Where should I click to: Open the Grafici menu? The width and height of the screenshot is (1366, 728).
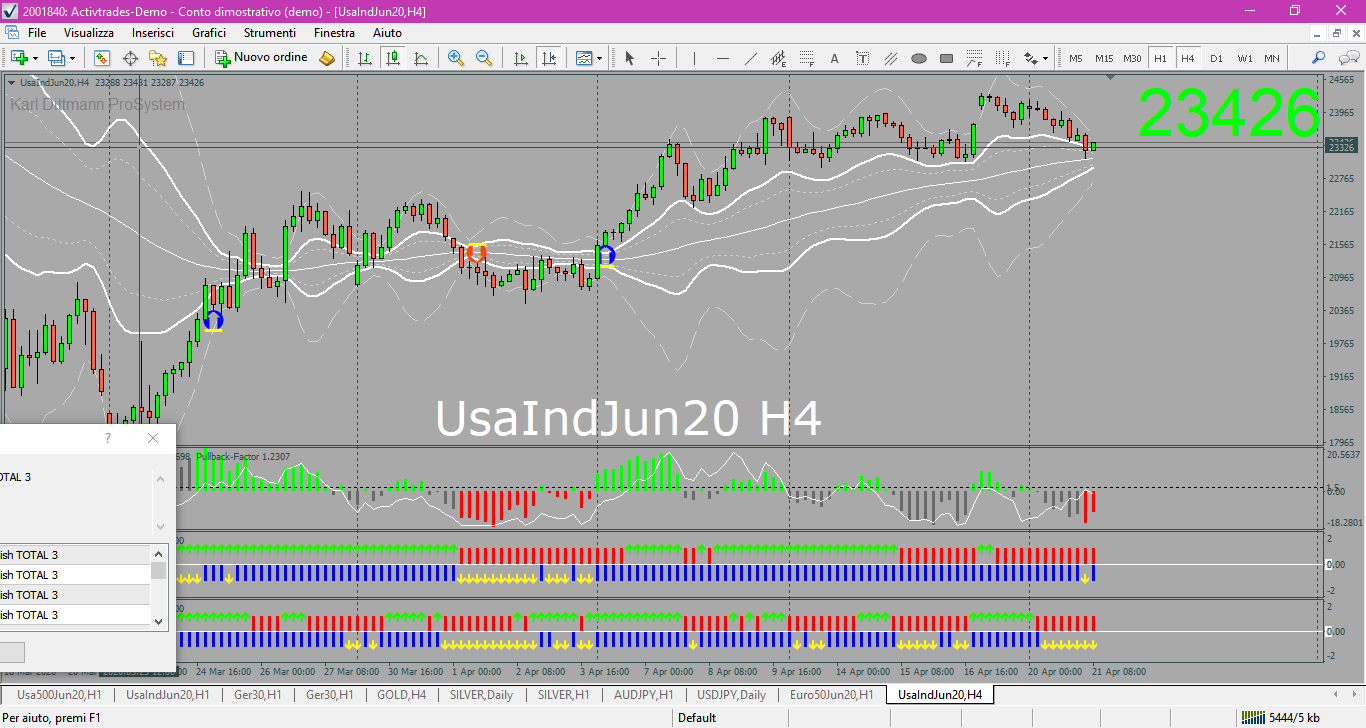click(209, 33)
